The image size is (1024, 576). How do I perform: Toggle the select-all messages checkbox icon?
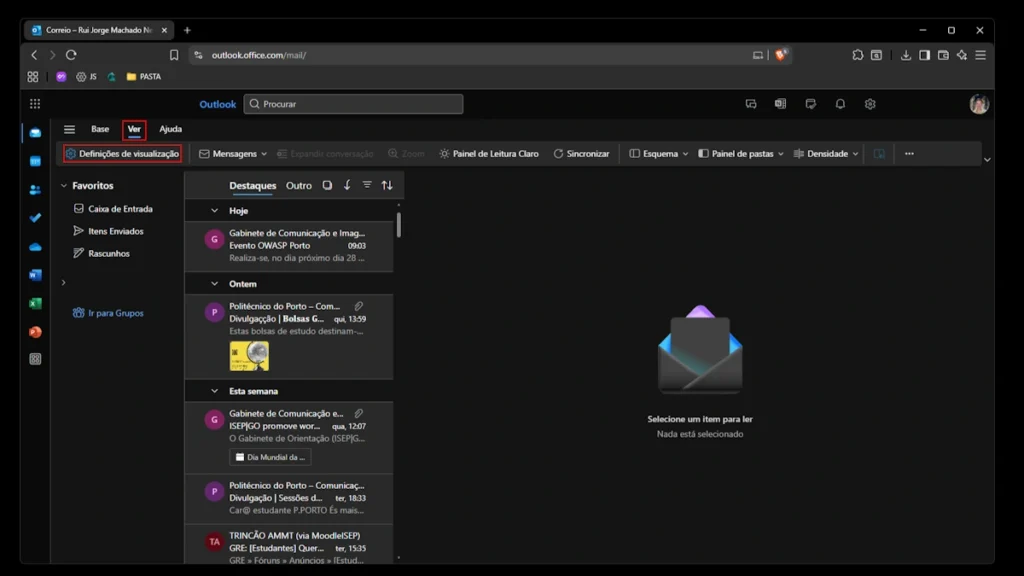click(327, 185)
